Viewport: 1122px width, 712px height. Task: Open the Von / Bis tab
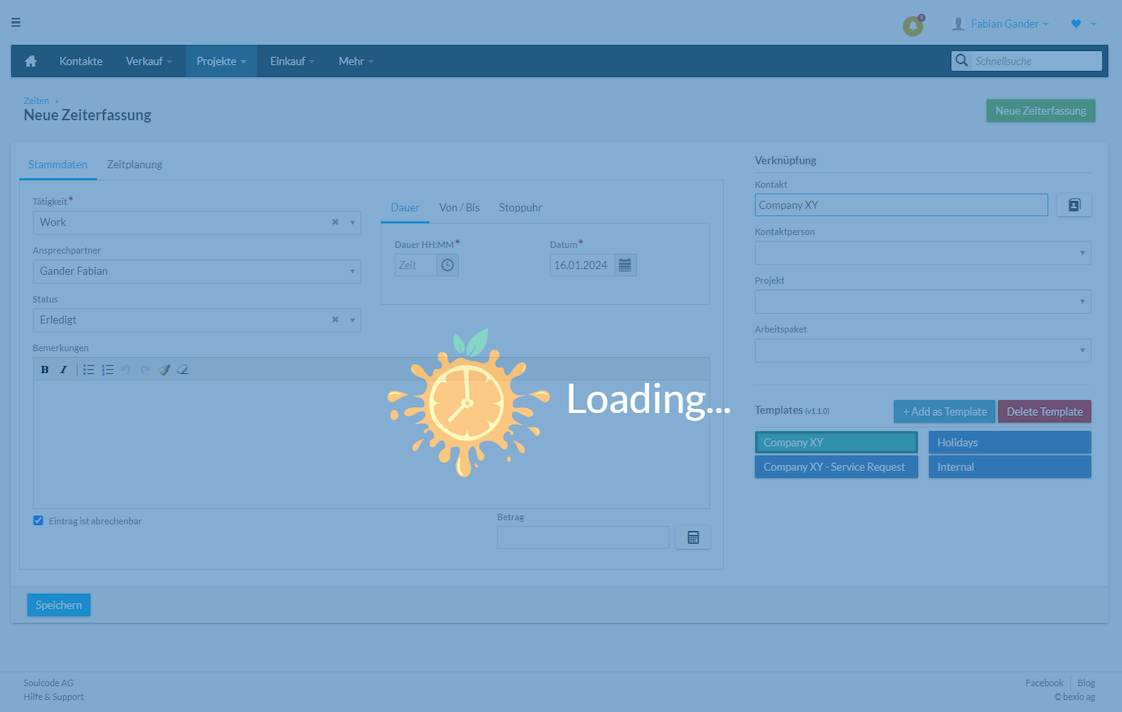coord(459,207)
